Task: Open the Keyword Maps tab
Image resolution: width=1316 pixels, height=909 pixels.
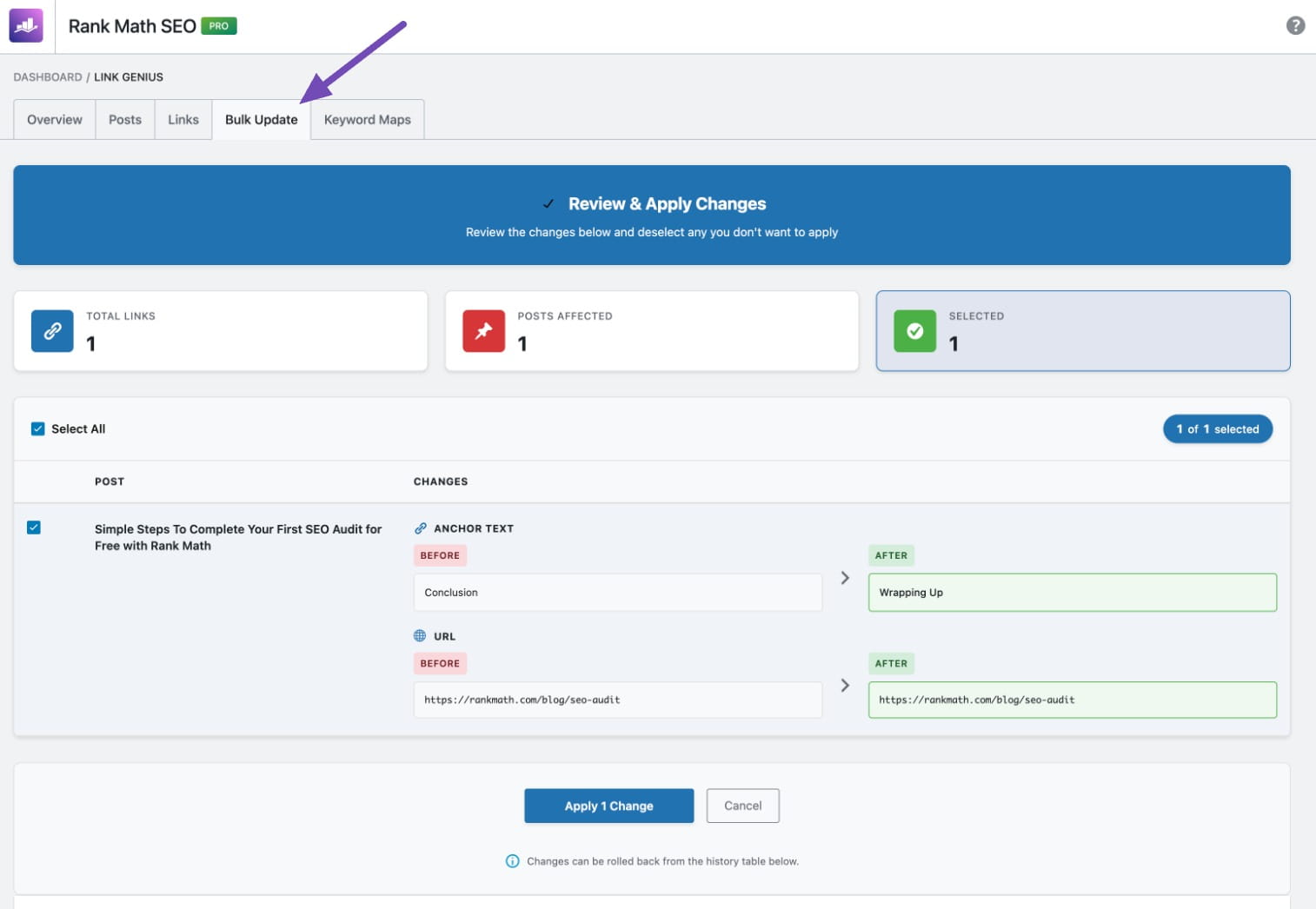Action: click(x=367, y=120)
